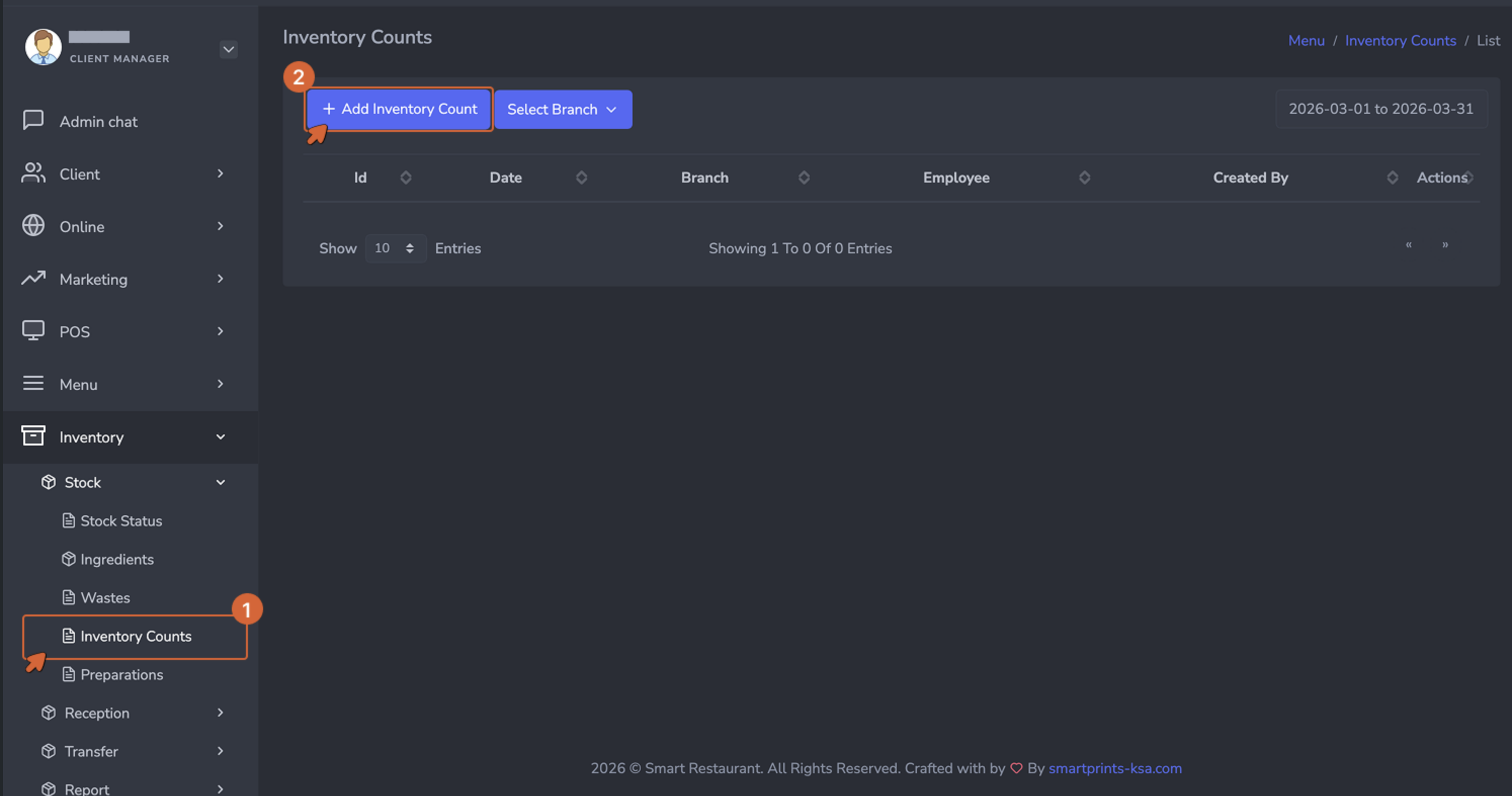Screen dimensions: 1512x796
Task: Open the smartprints-ksa.com footer link
Action: click(1115, 768)
